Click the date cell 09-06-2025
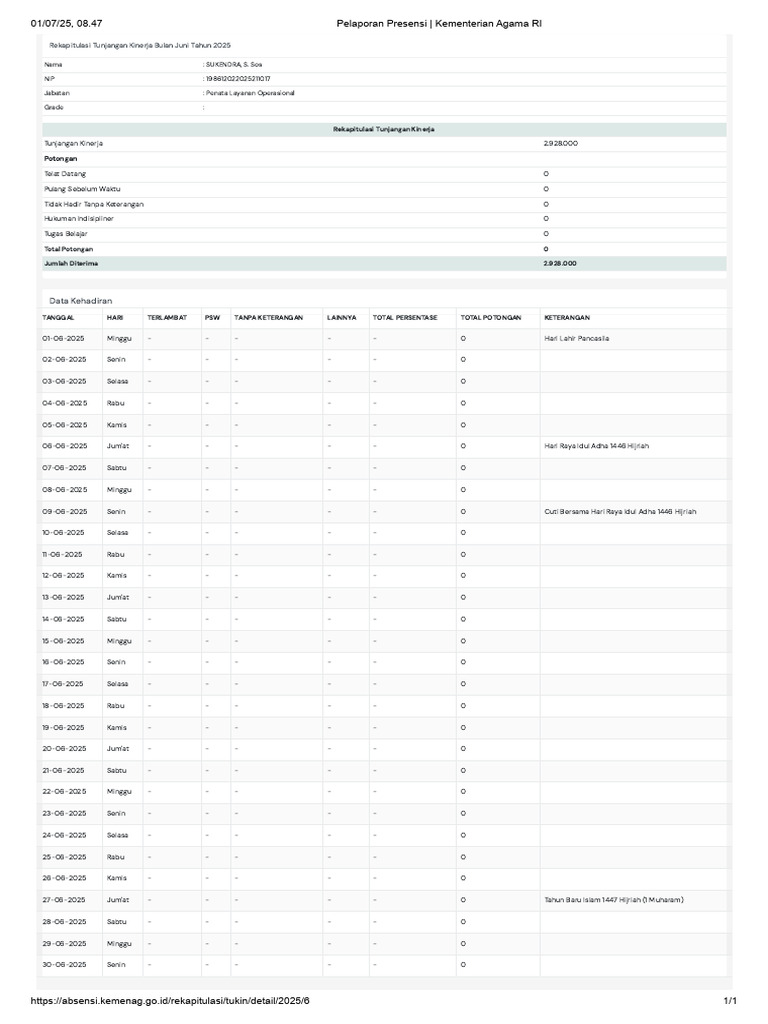The height and width of the screenshot is (1024, 768). tap(65, 512)
